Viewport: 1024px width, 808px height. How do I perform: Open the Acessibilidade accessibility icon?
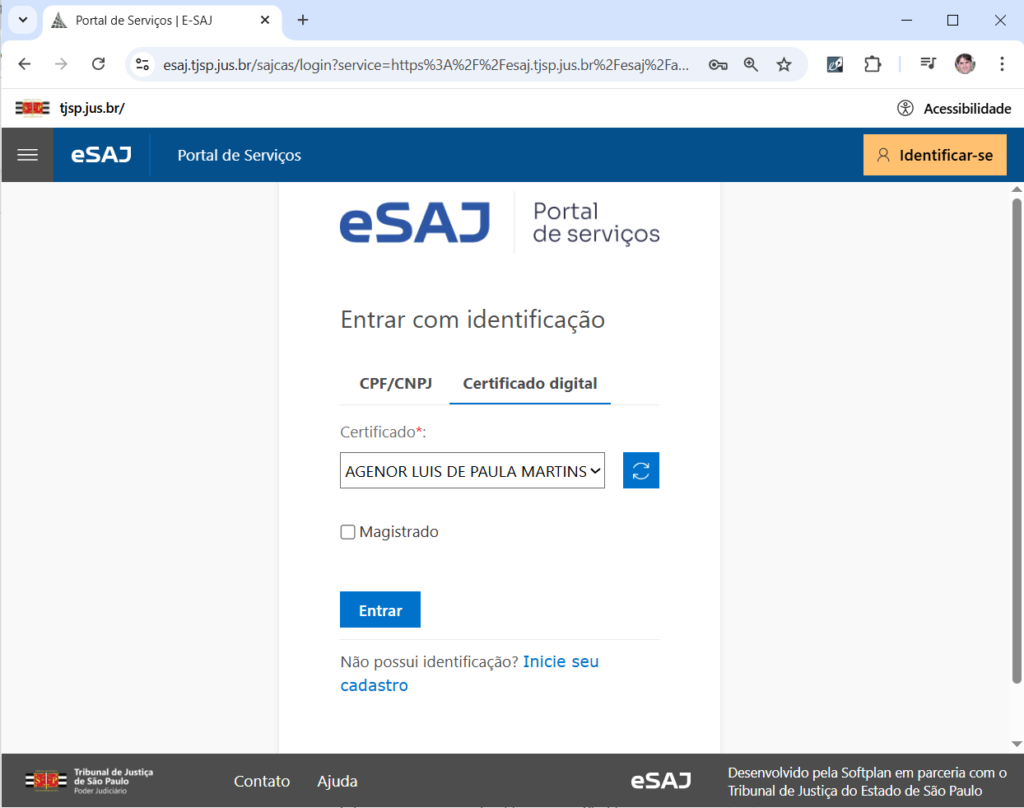(x=905, y=108)
